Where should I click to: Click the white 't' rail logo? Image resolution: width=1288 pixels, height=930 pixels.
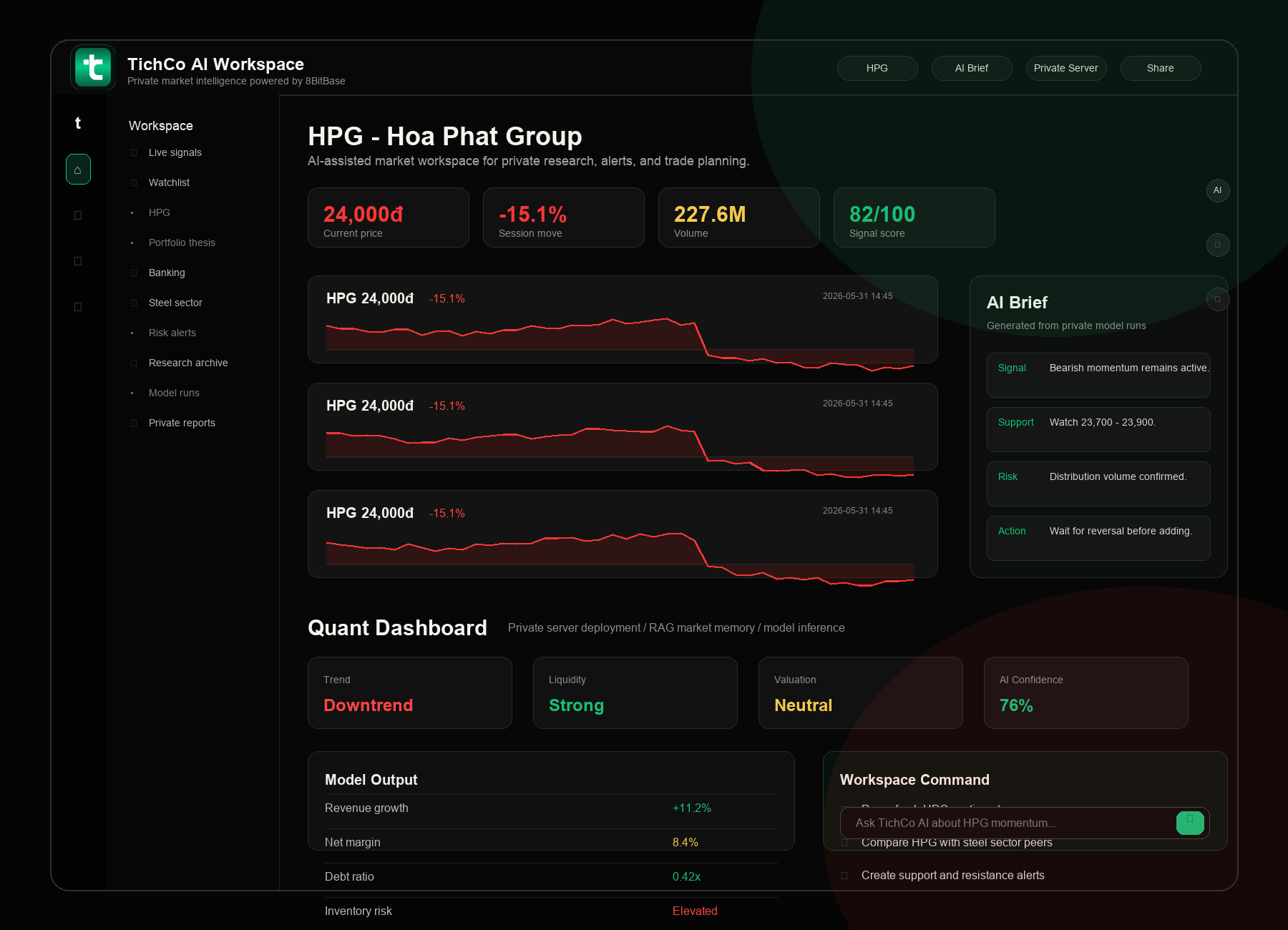78,123
